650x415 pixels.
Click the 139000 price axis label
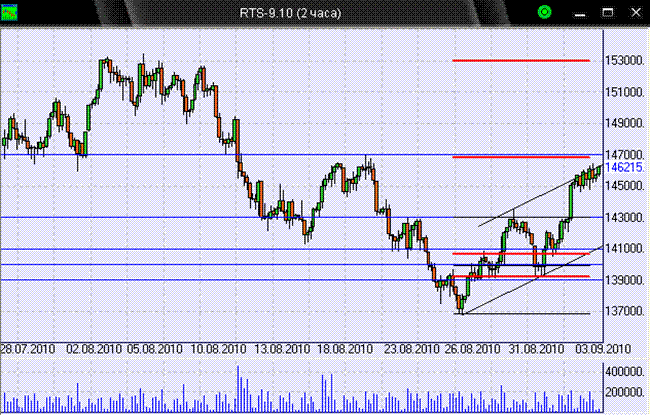[x=624, y=280]
